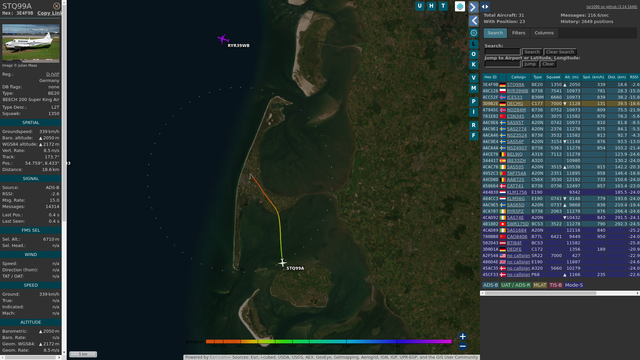Click the F map button
The height and width of the screenshot is (360, 640).
(x=473, y=136)
